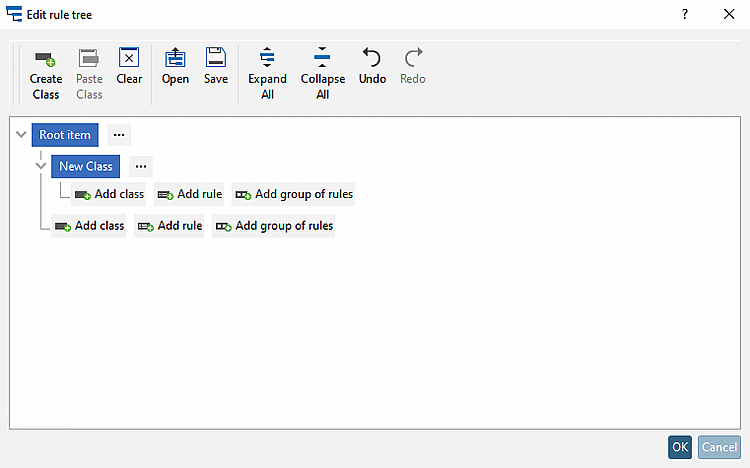Undo the last change

(x=372, y=66)
